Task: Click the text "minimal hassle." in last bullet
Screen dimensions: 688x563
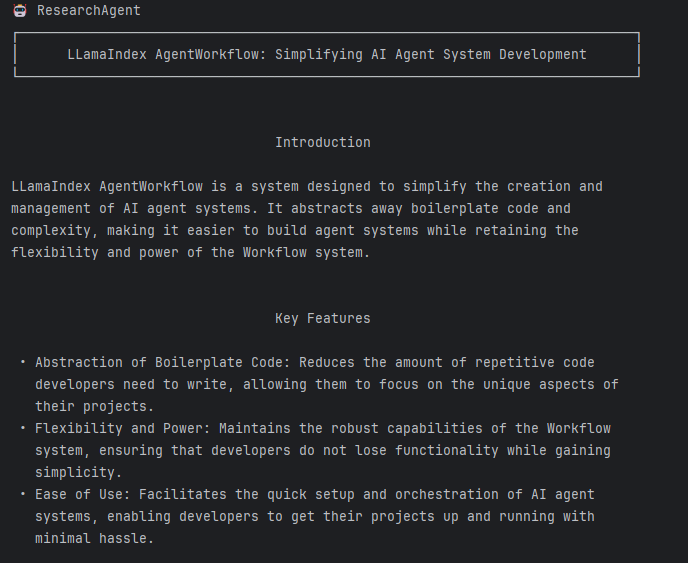Action: coord(95,538)
